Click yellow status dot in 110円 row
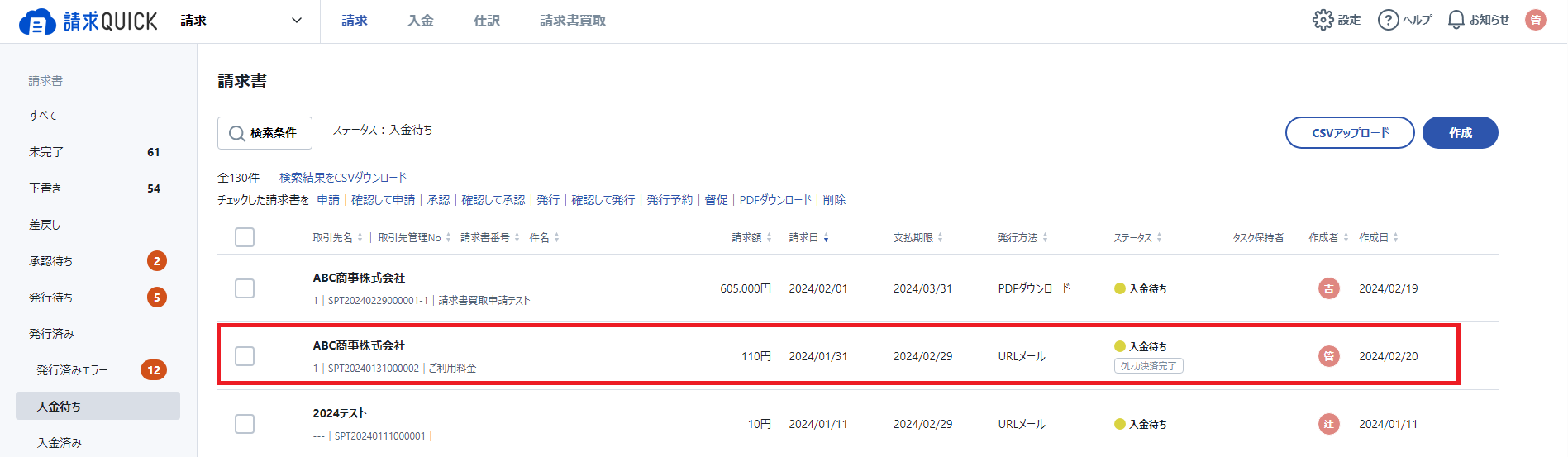This screenshot has height=457, width=1568. [x=1120, y=346]
